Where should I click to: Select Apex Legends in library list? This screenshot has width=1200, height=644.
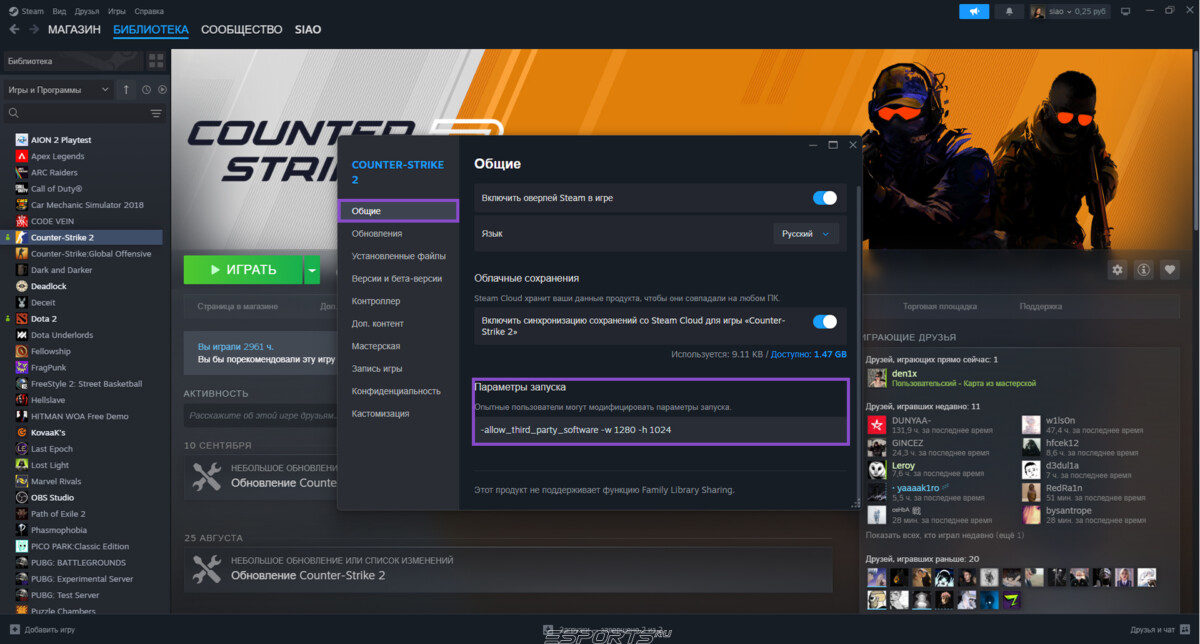pos(57,156)
